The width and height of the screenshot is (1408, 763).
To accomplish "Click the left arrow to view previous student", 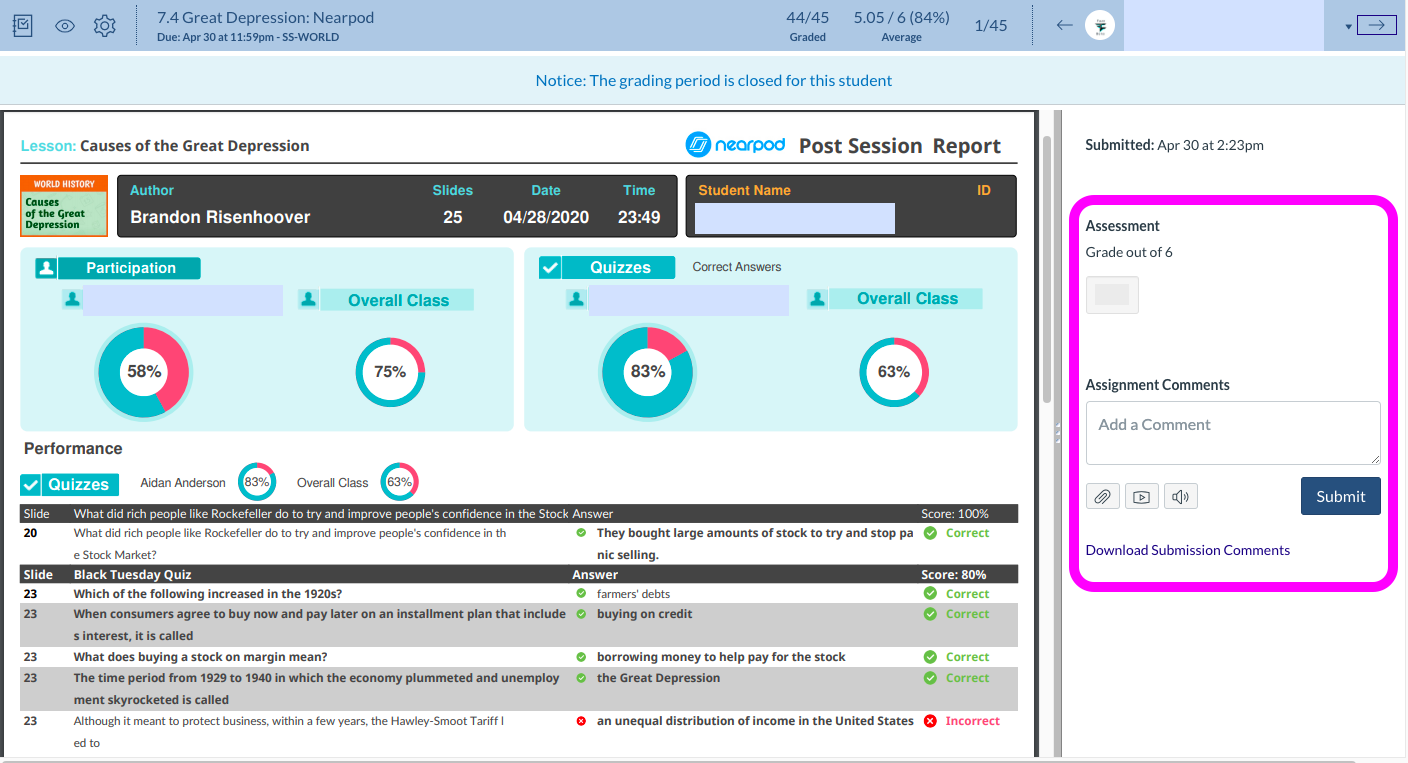I will point(1064,25).
